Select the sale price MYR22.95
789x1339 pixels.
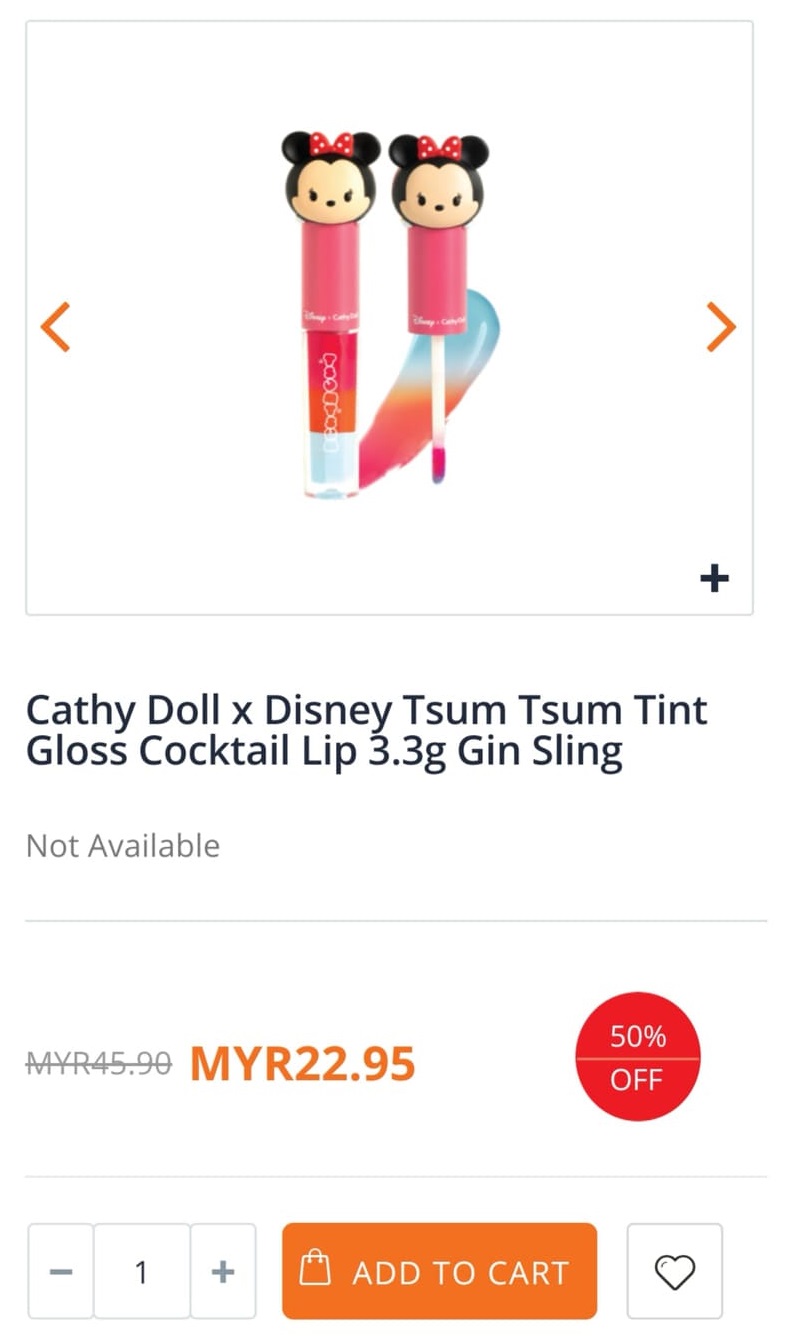coord(302,1063)
